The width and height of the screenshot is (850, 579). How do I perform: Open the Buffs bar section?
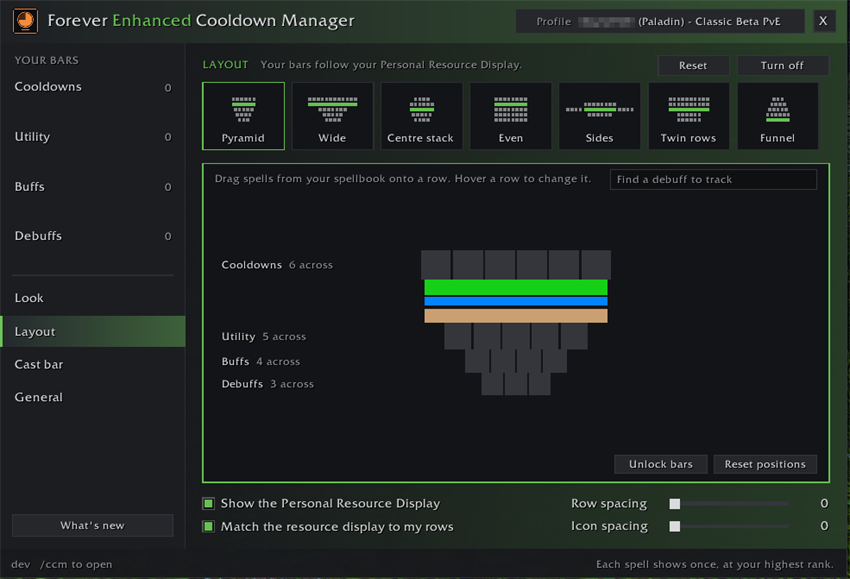(x=93, y=187)
